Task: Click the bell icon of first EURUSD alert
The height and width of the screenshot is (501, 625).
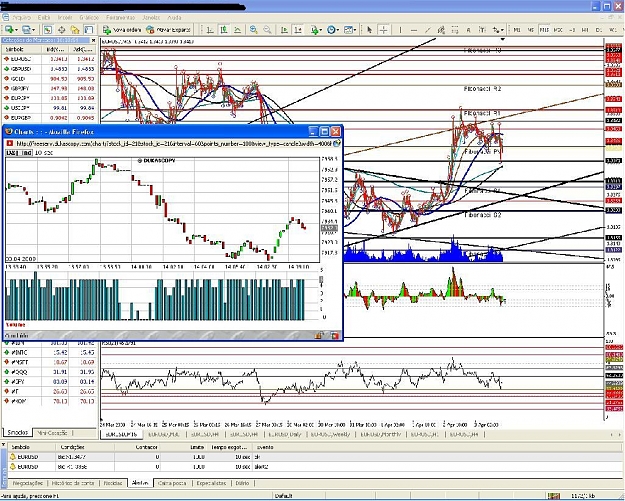Action: (x=13, y=457)
